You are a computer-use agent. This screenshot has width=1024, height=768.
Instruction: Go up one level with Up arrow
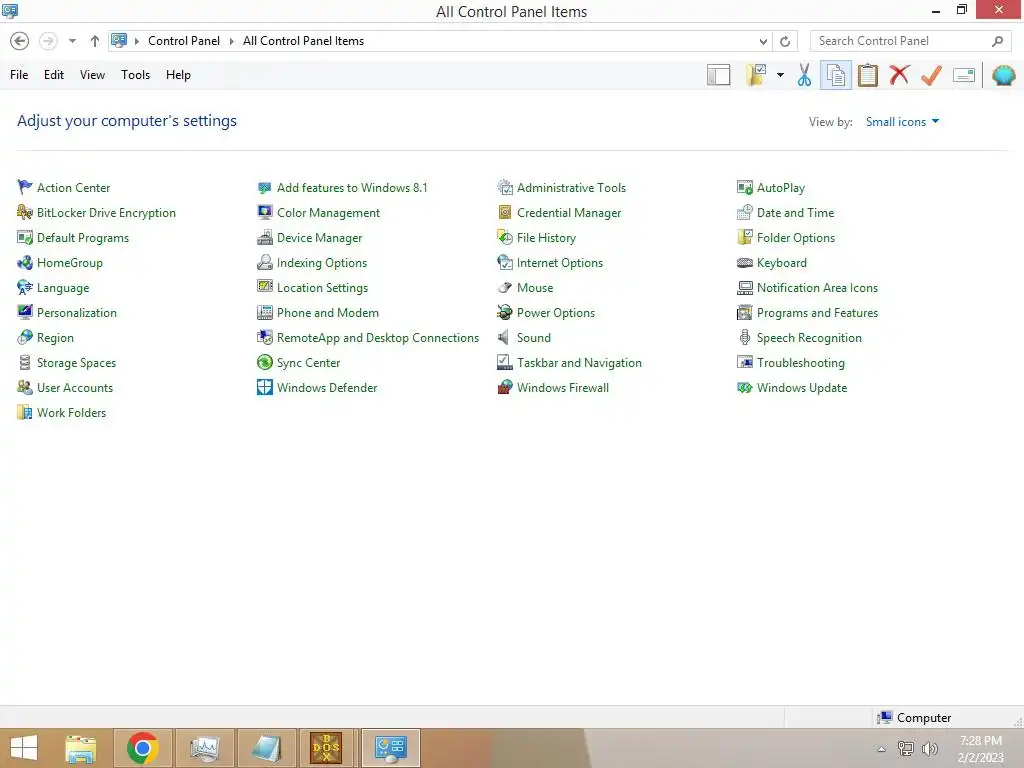point(95,41)
